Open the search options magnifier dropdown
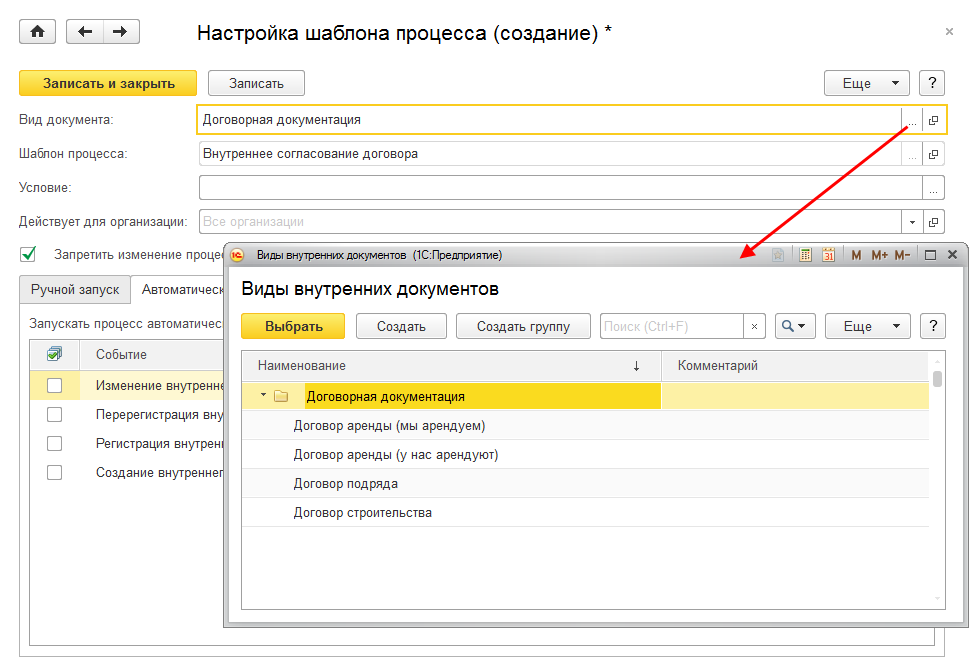Image resolution: width=971 pixels, height=671 pixels. coord(795,326)
